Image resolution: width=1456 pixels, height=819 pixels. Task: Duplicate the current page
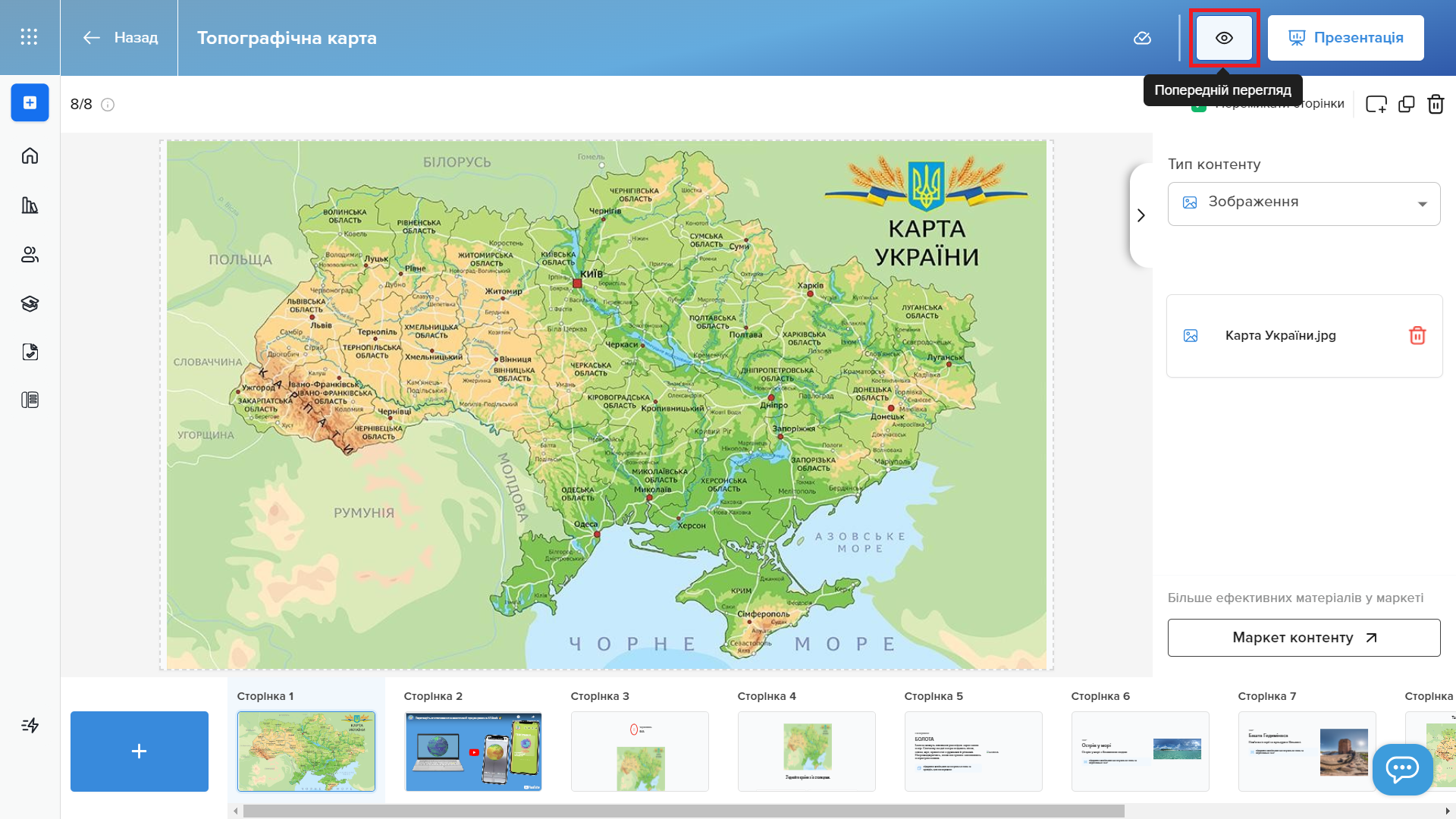point(1407,104)
